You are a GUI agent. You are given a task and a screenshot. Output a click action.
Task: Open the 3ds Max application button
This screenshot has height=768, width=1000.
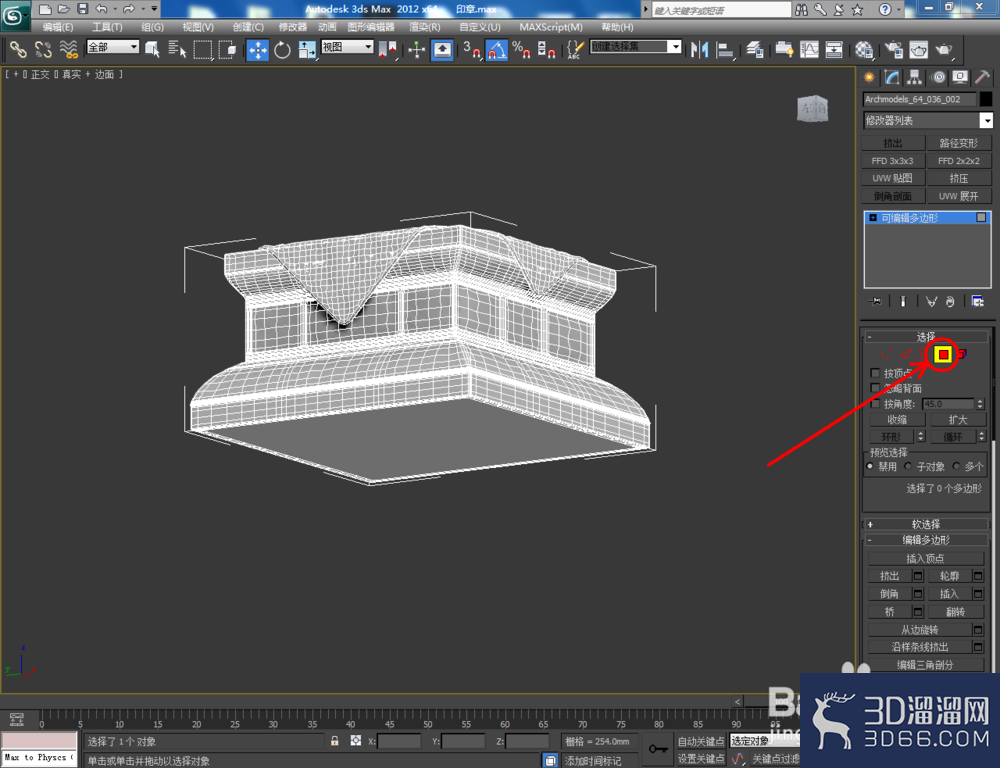(x=15, y=15)
